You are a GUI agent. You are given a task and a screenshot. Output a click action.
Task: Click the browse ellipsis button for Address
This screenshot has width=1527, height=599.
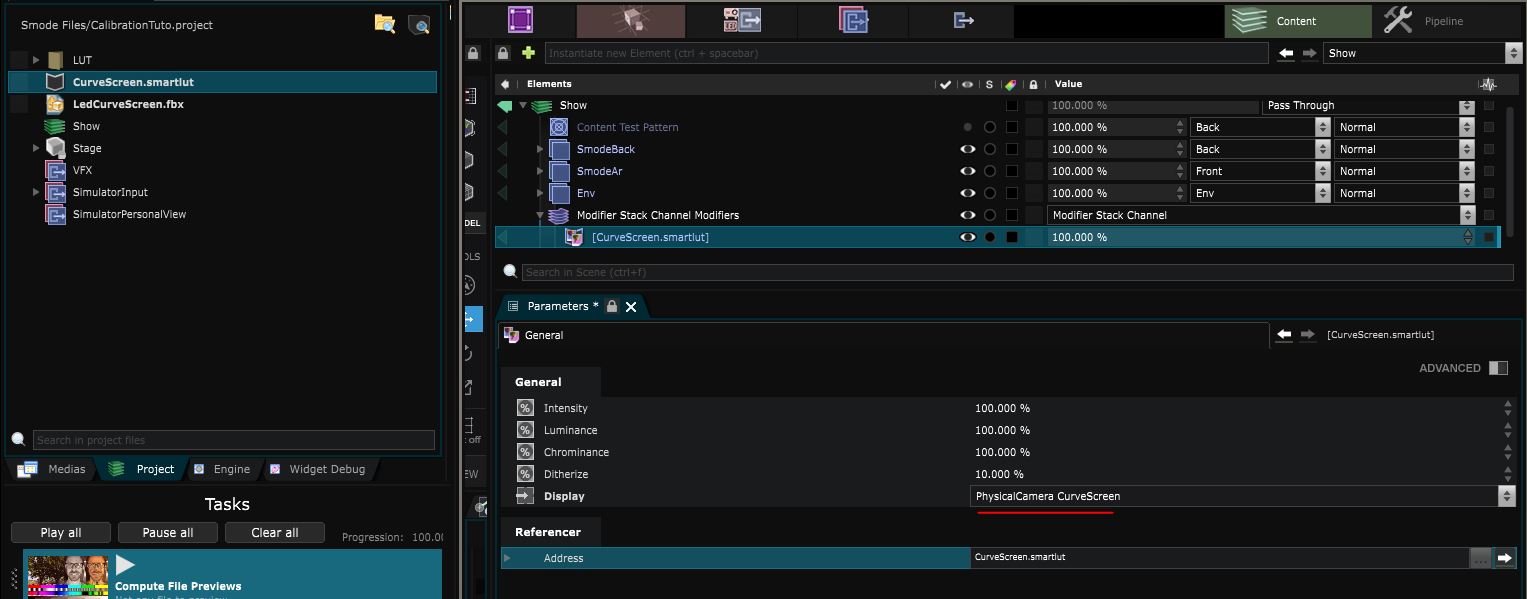click(x=1480, y=558)
